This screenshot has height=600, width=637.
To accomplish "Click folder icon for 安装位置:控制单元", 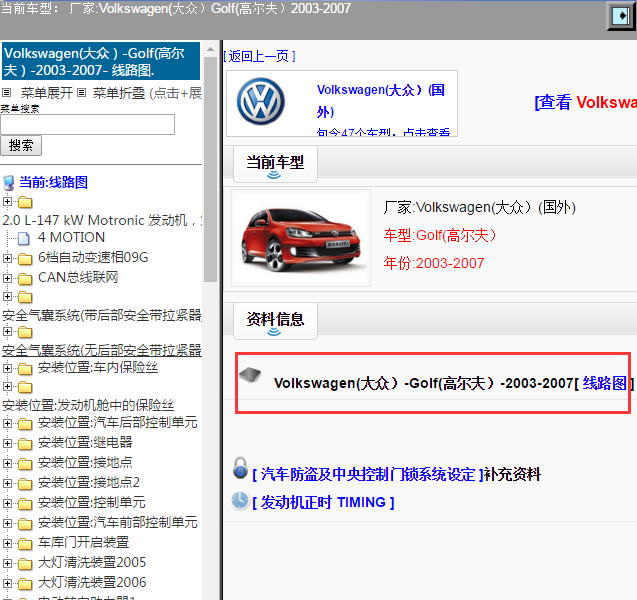I will [x=25, y=504].
